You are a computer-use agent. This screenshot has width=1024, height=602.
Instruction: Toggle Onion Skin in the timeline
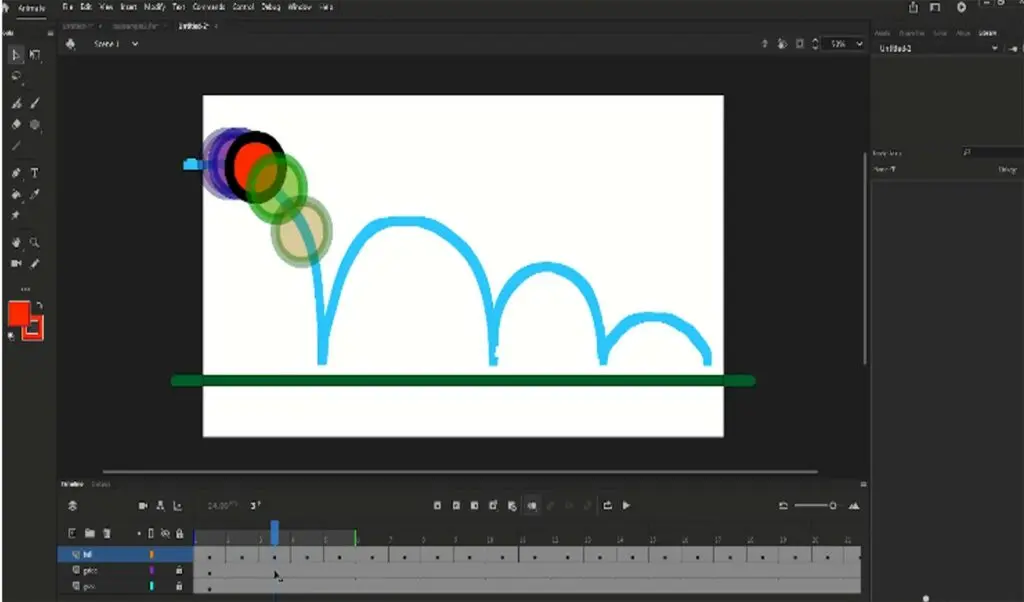click(532, 505)
